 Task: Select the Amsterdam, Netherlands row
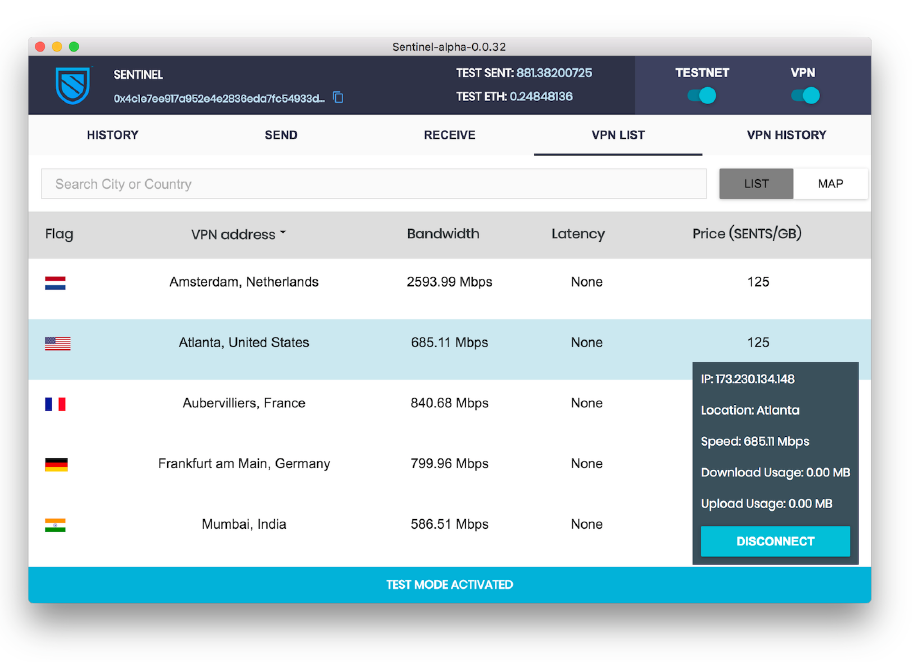450,289
